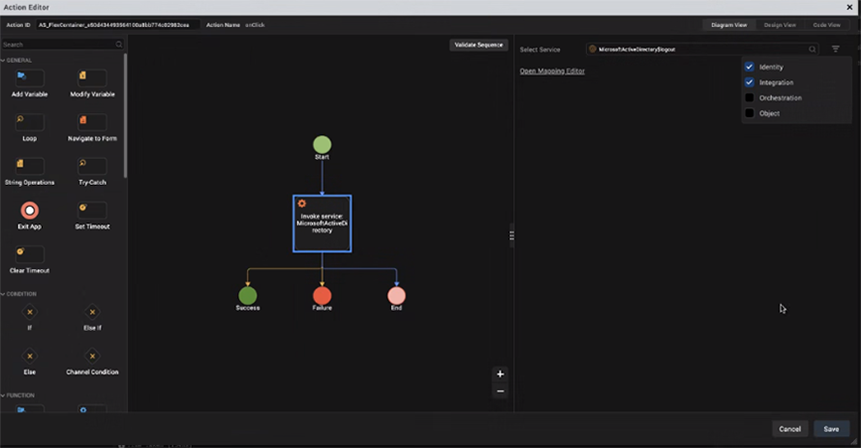Click the Validate Sequence button
861x448 pixels.
478,45
